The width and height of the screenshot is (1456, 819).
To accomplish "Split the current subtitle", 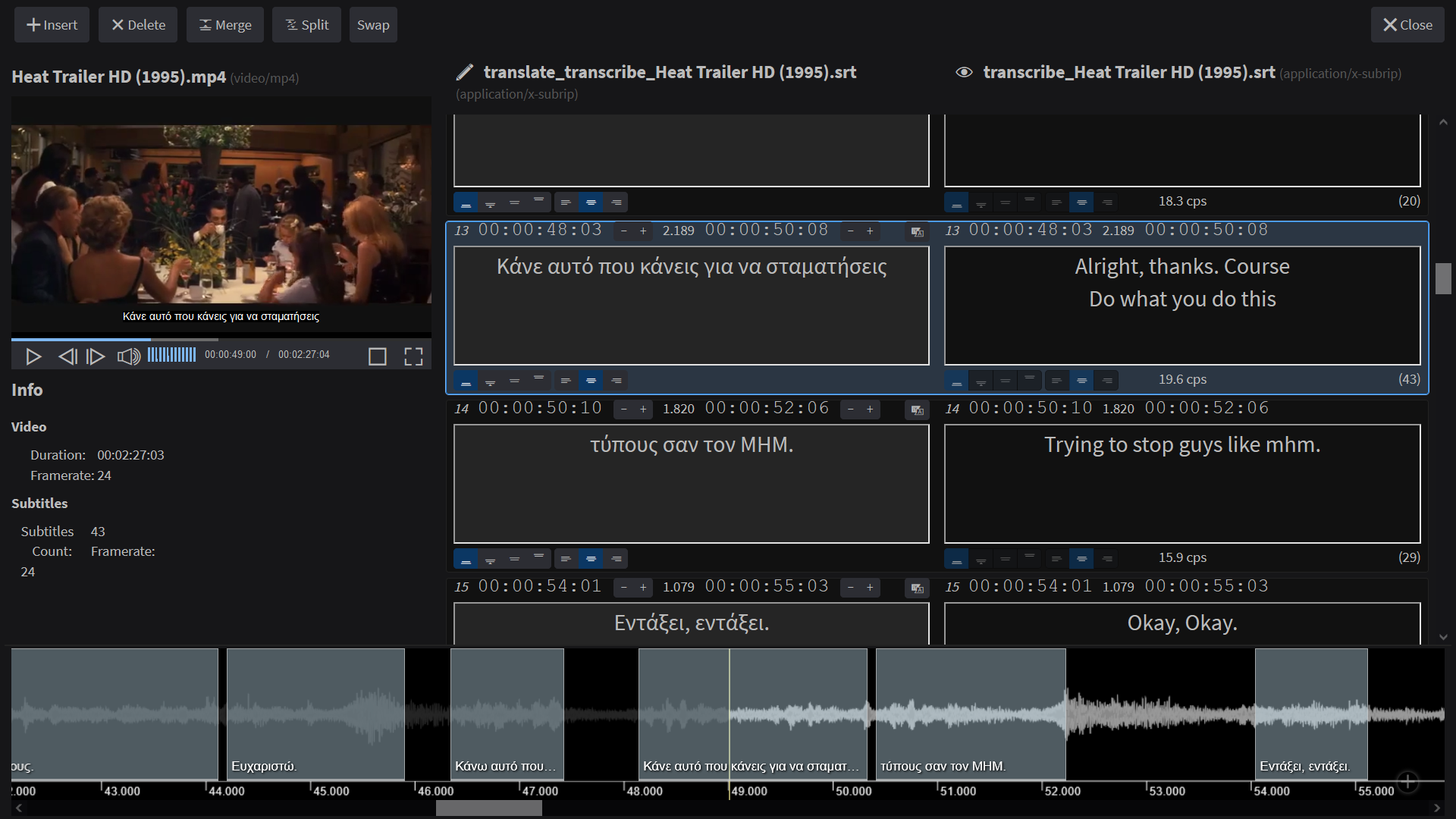I will pos(306,25).
